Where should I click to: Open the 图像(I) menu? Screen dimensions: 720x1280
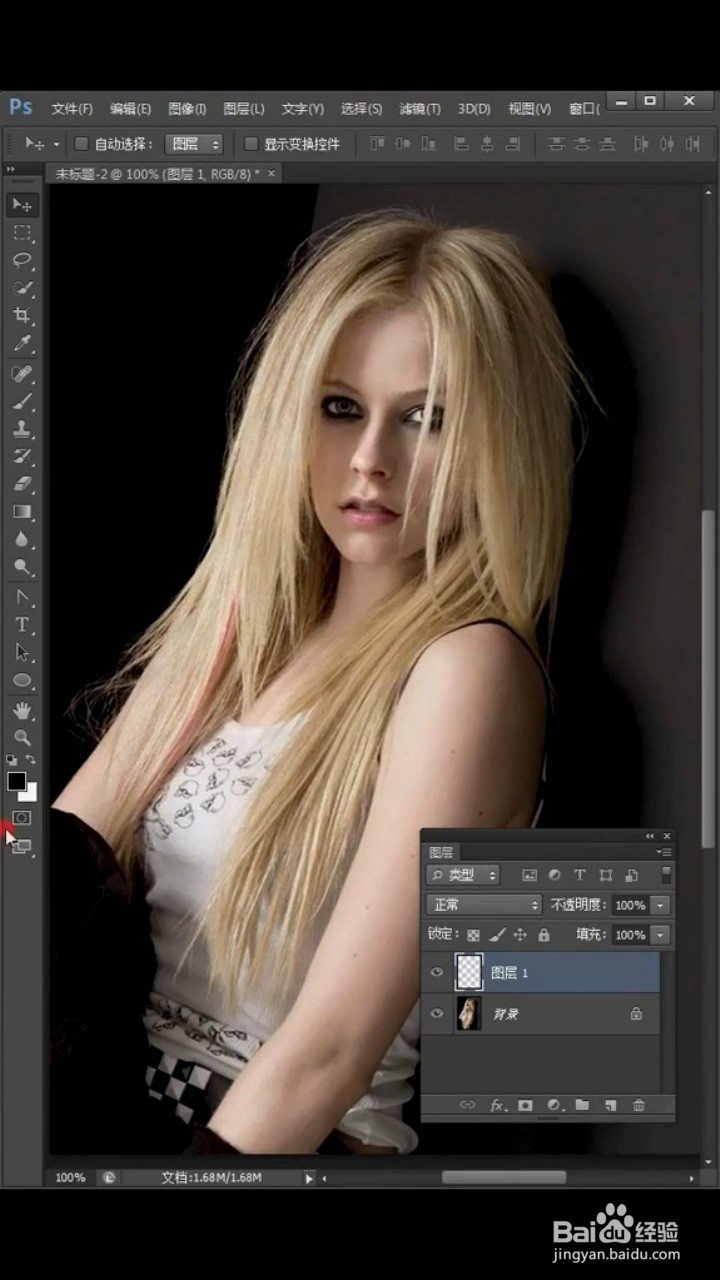187,109
